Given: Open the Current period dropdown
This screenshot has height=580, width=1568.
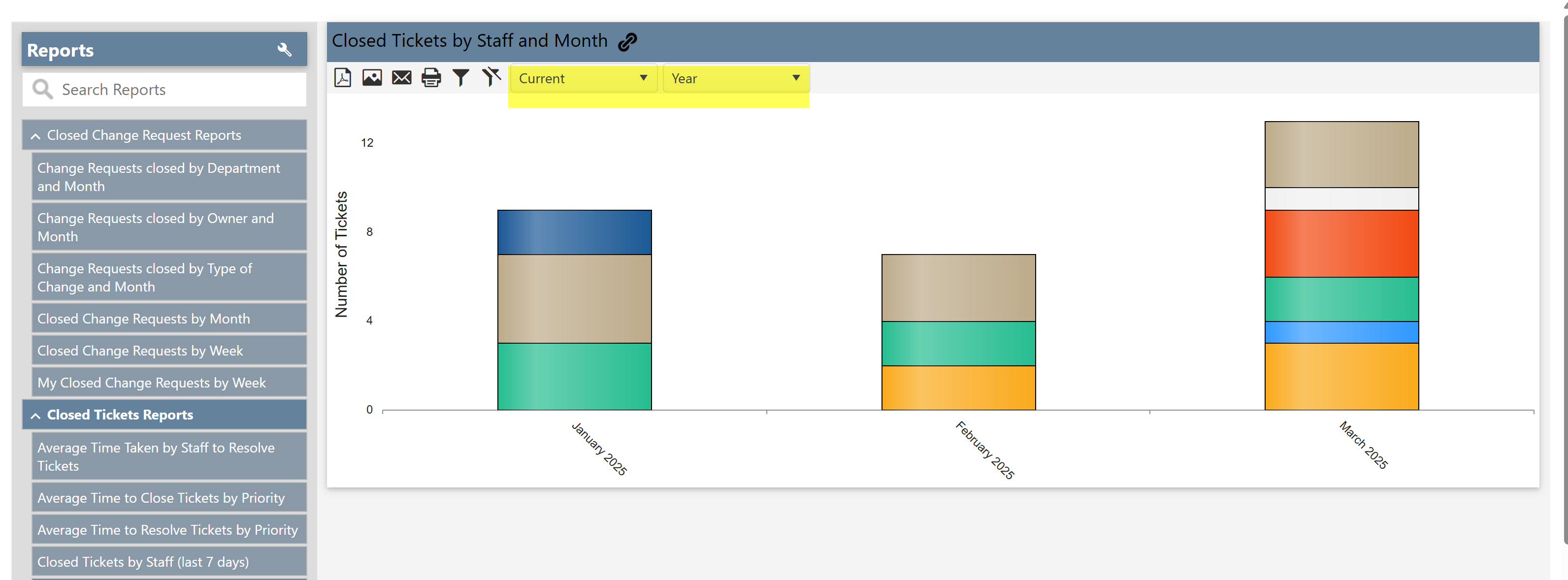Looking at the screenshot, I should point(583,78).
